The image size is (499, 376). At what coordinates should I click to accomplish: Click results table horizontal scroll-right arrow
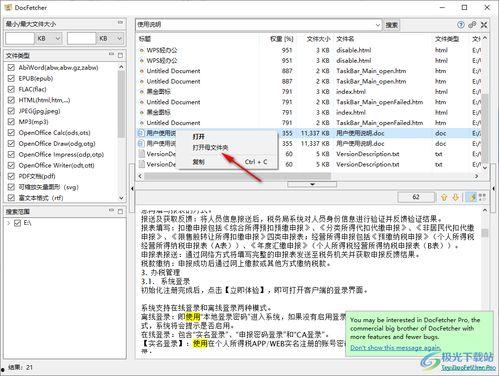[x=476, y=176]
